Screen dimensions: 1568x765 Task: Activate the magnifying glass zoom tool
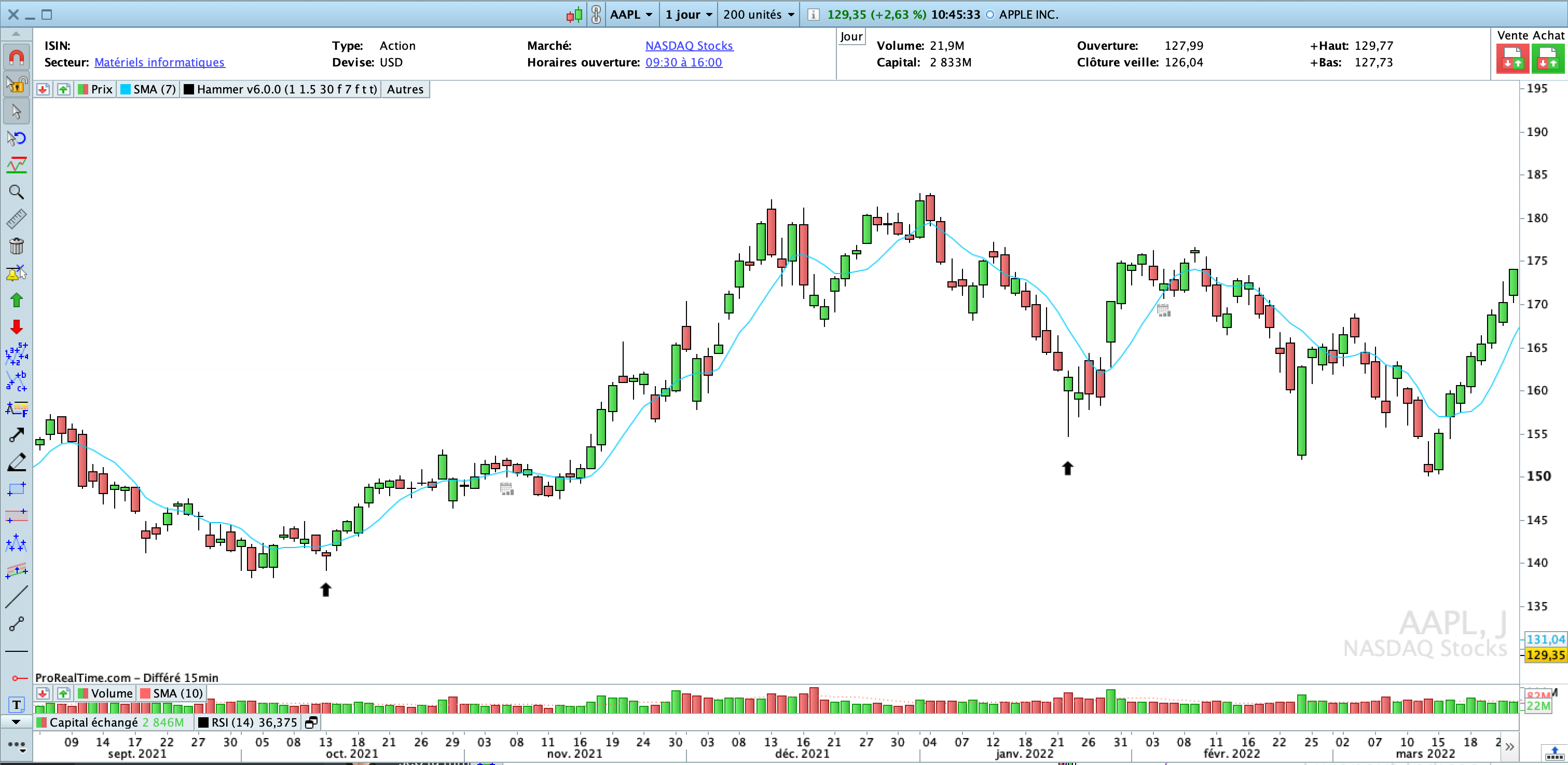point(17,193)
